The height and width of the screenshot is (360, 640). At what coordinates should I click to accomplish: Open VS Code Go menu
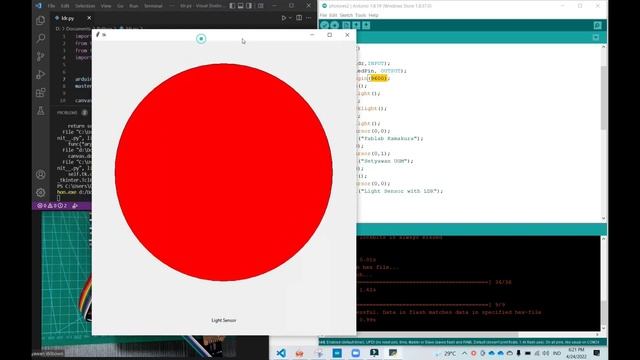point(120,6)
